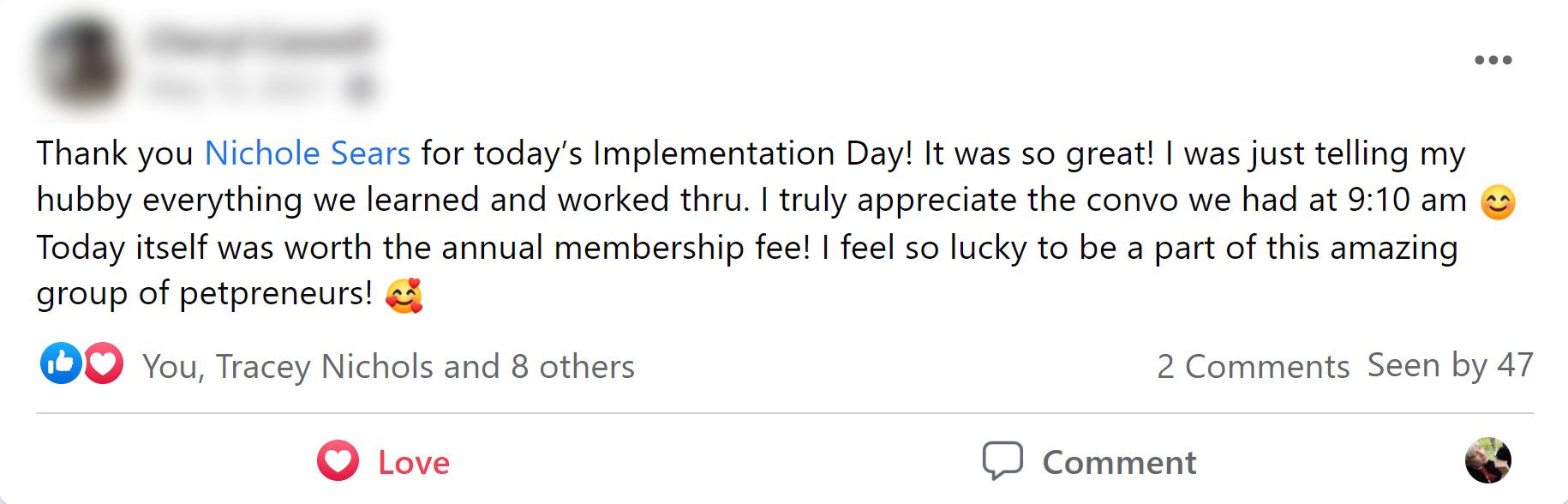Viewport: 1568px width, 504px height.
Task: Click the blurred author name
Action: [260, 40]
